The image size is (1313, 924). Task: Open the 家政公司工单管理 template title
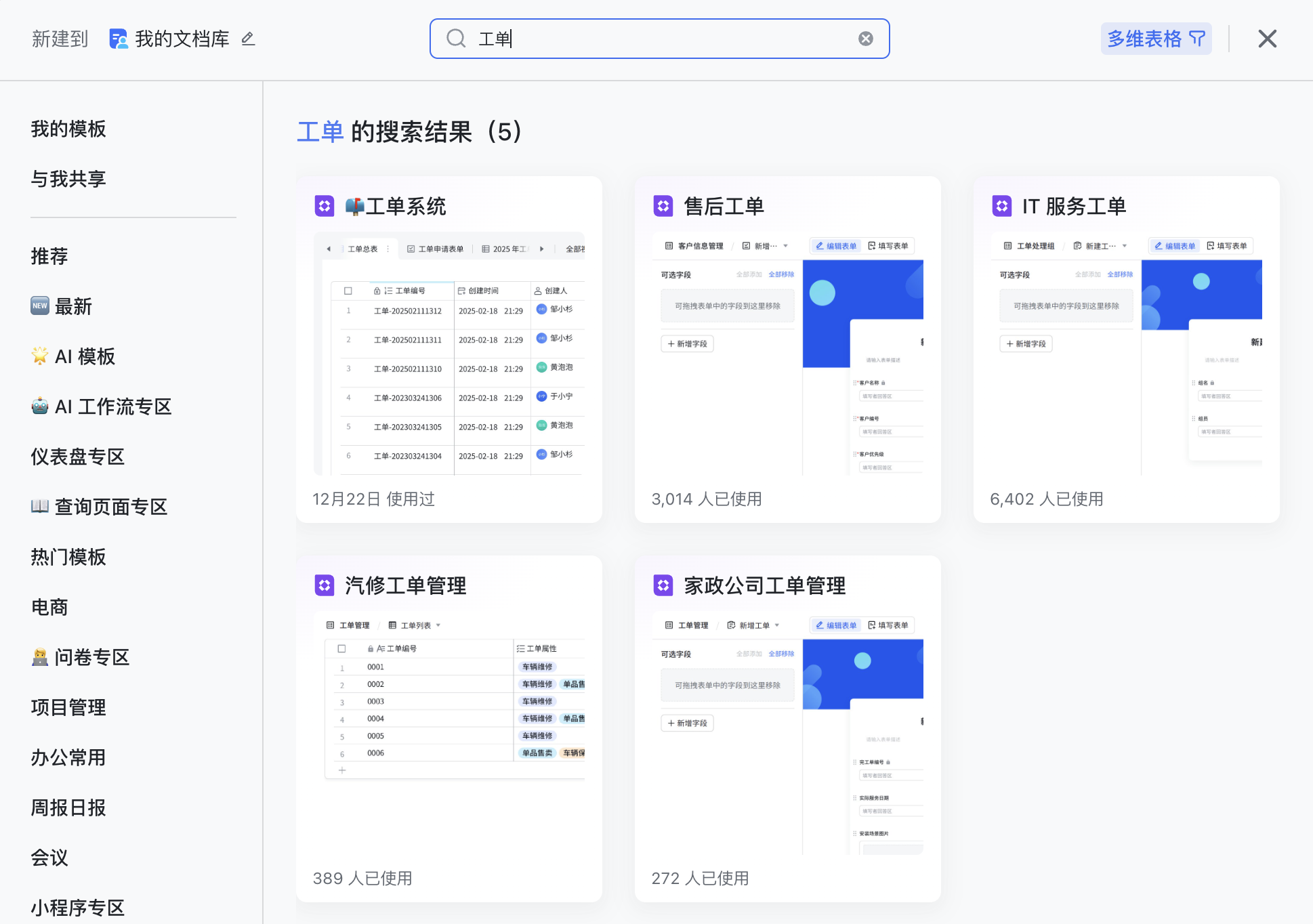[x=764, y=585]
